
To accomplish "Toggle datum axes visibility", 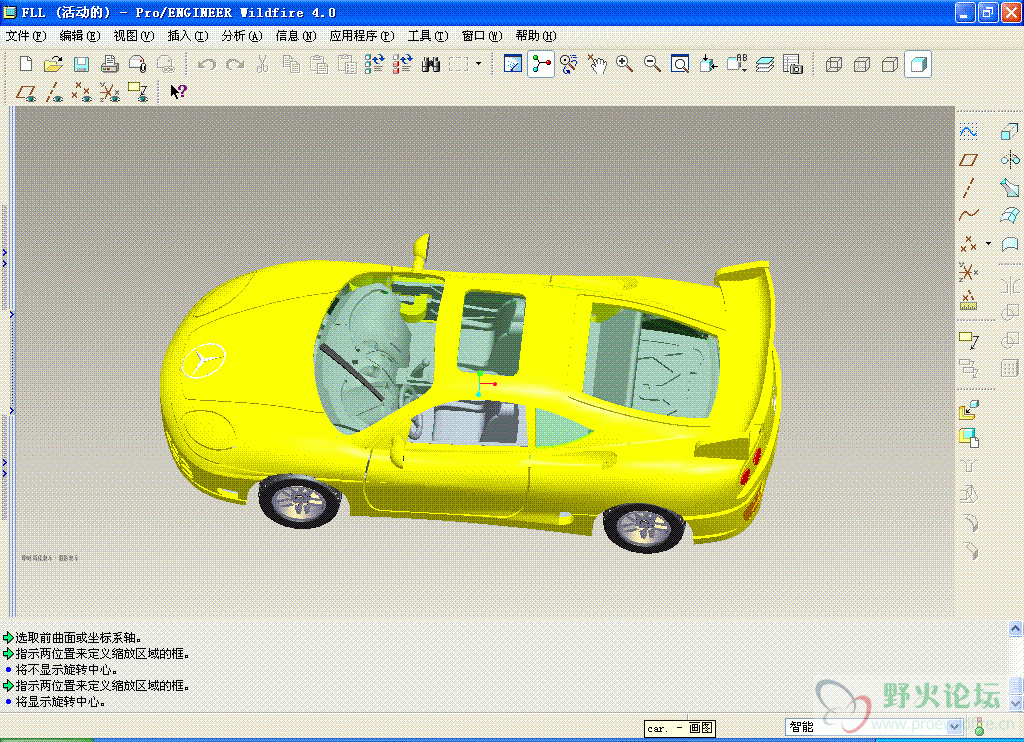I will point(54,92).
